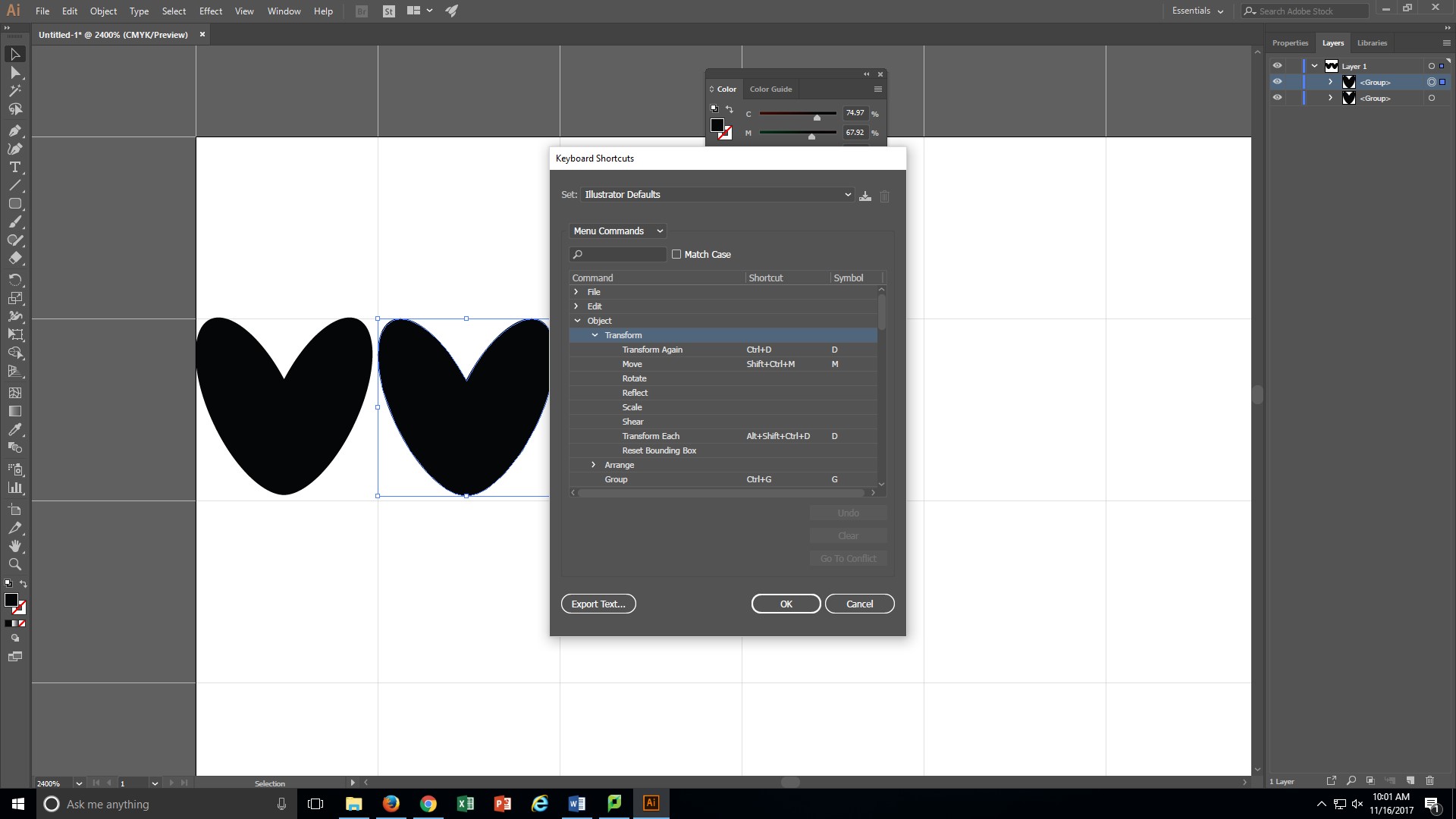Screen dimensions: 1456x819
Task: Switch to the Color Guide tab
Action: 770,88
